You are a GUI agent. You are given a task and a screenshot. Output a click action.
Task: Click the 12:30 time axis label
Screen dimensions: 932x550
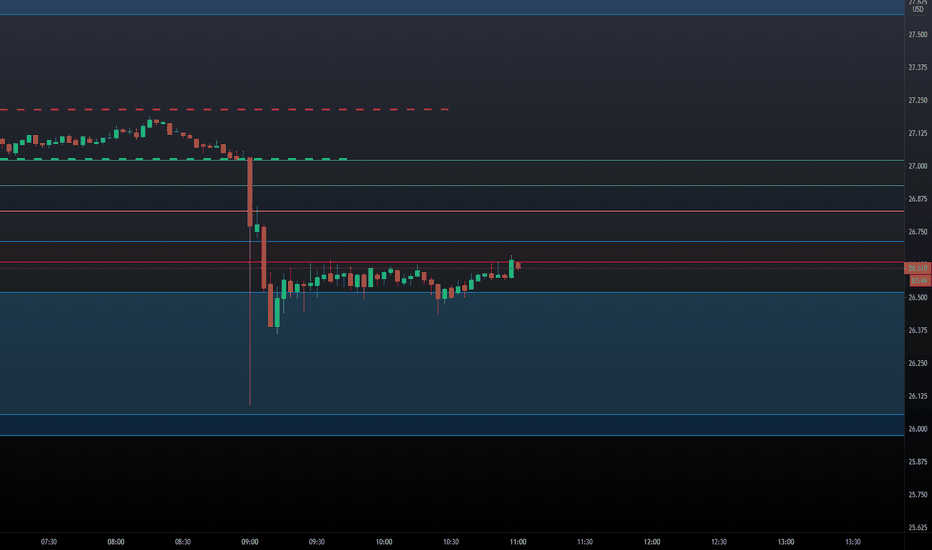tap(719, 542)
